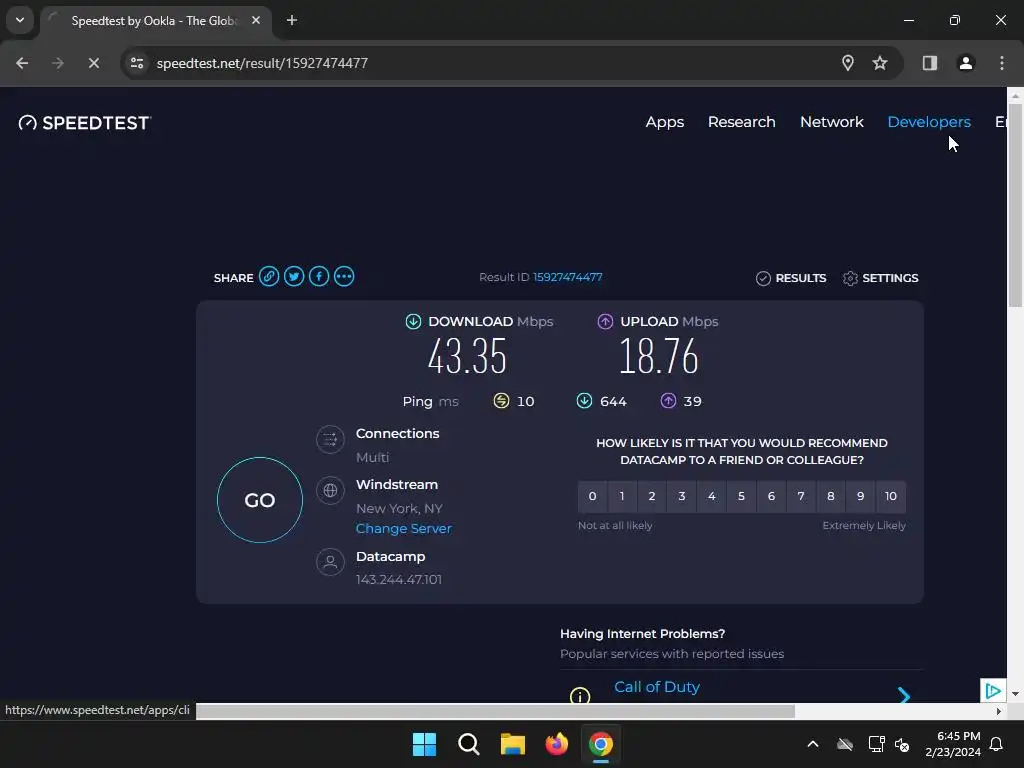Open the Developers menu
The image size is (1024, 768).
click(929, 122)
